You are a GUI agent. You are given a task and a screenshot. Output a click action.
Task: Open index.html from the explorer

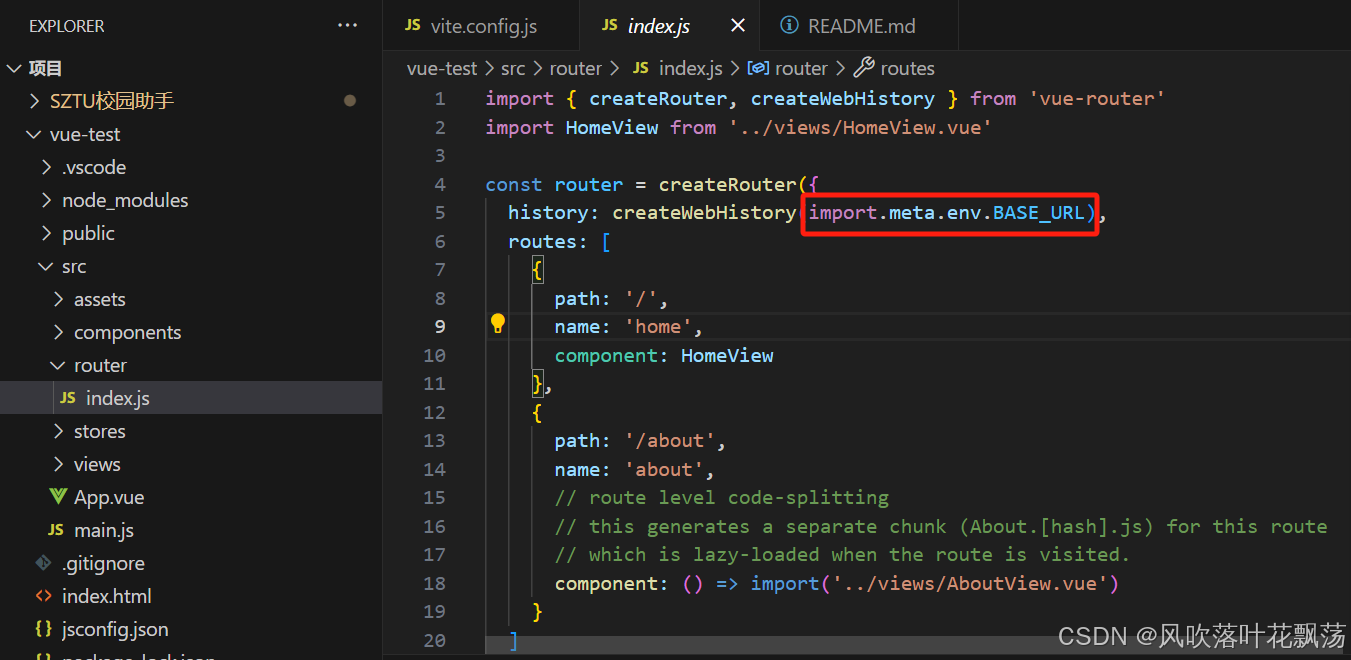click(107, 596)
